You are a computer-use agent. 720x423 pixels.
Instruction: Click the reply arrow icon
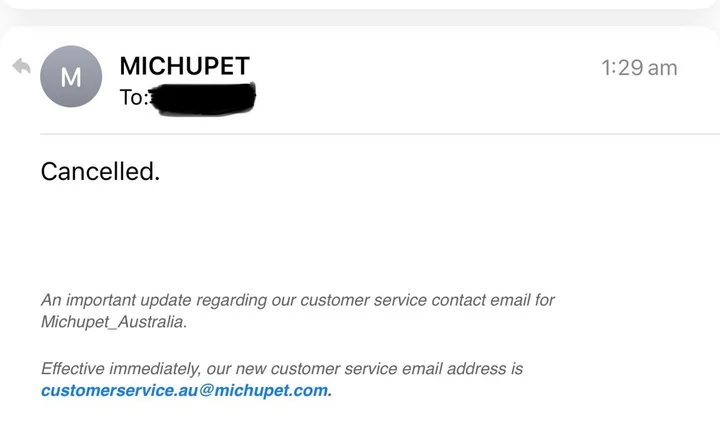21,67
